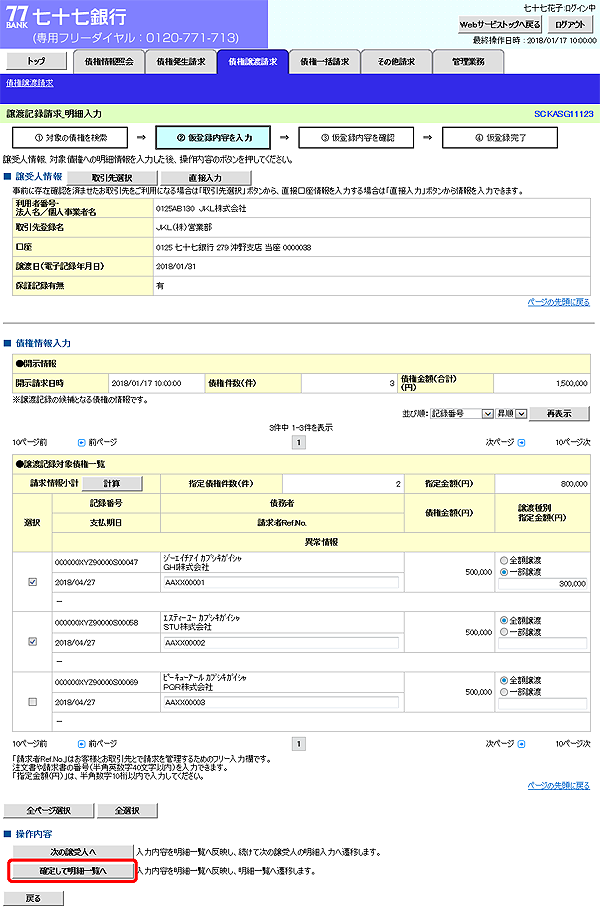Click top 10ページ次 pager text
This screenshot has height=914, width=600.
click(573, 443)
